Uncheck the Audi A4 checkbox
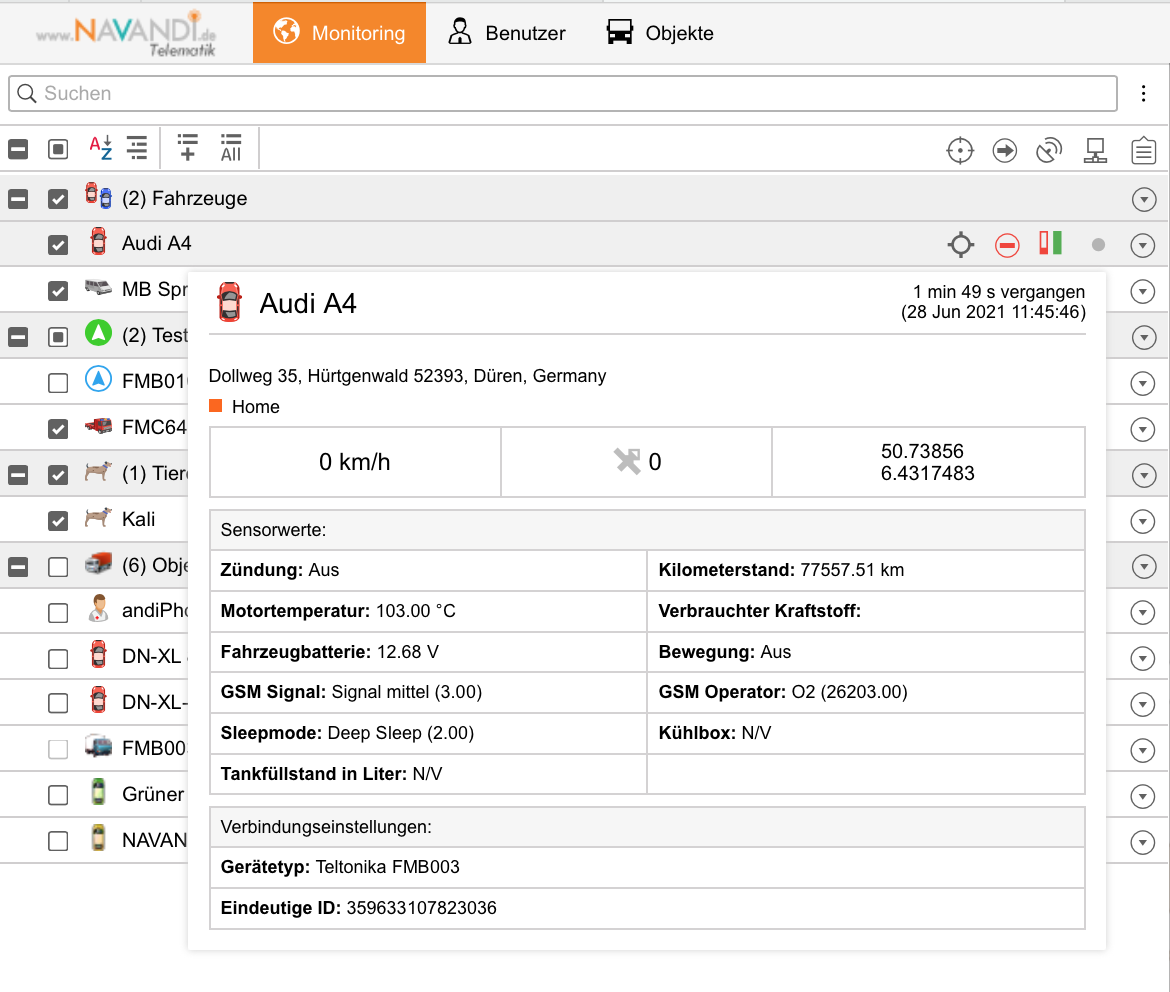1170x992 pixels. pos(58,244)
